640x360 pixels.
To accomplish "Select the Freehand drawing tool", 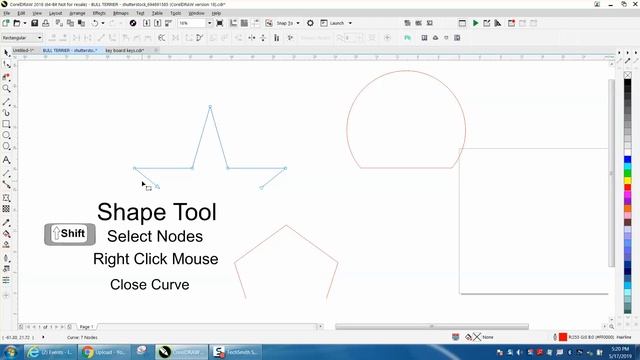I will (7, 102).
